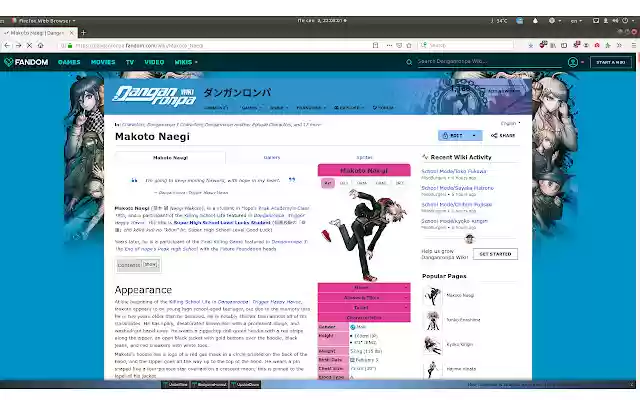Expand the Aliases & Titles infobox section

pyautogui.click(x=364, y=298)
